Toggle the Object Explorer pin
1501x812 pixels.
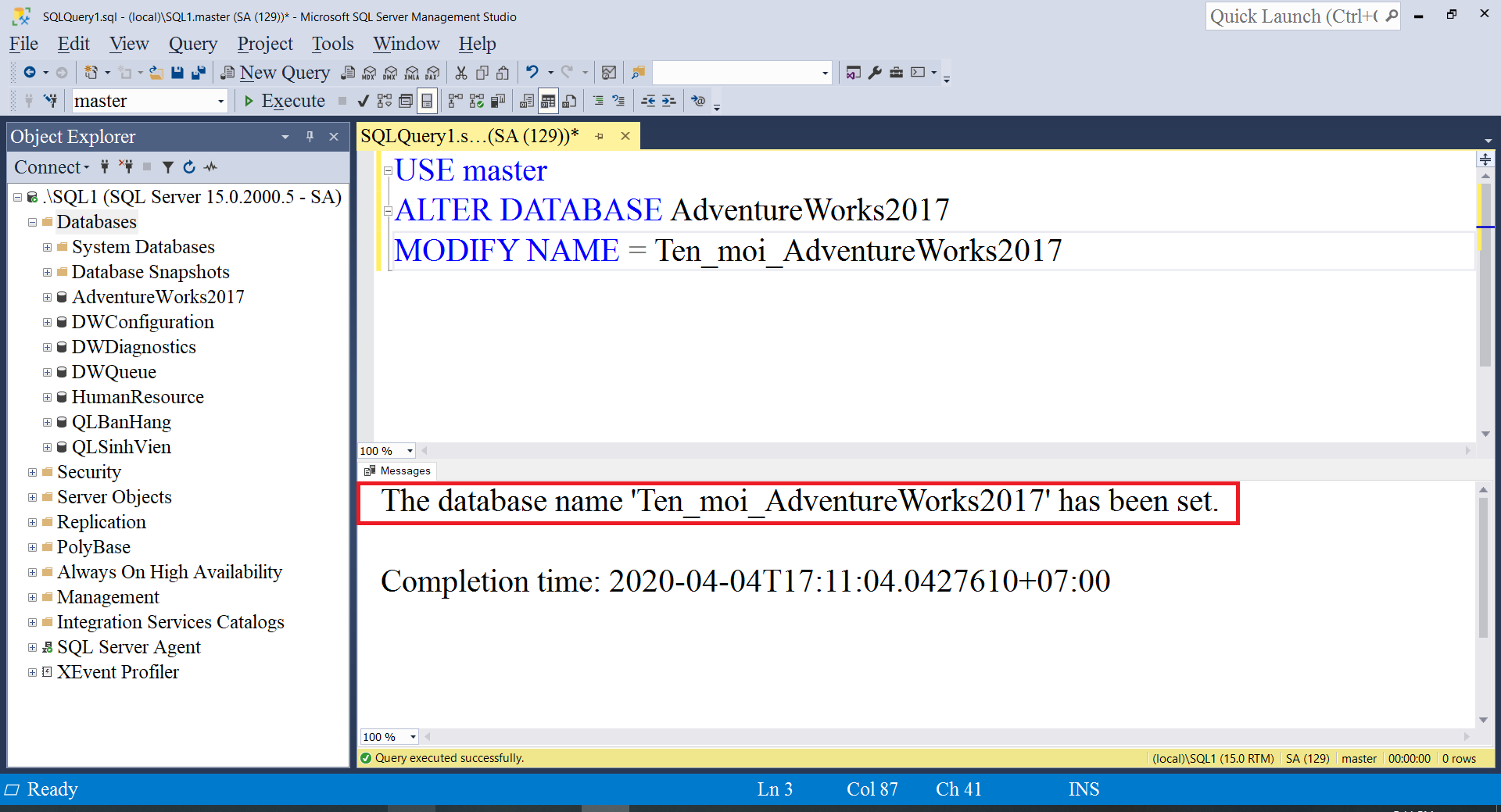(x=310, y=136)
